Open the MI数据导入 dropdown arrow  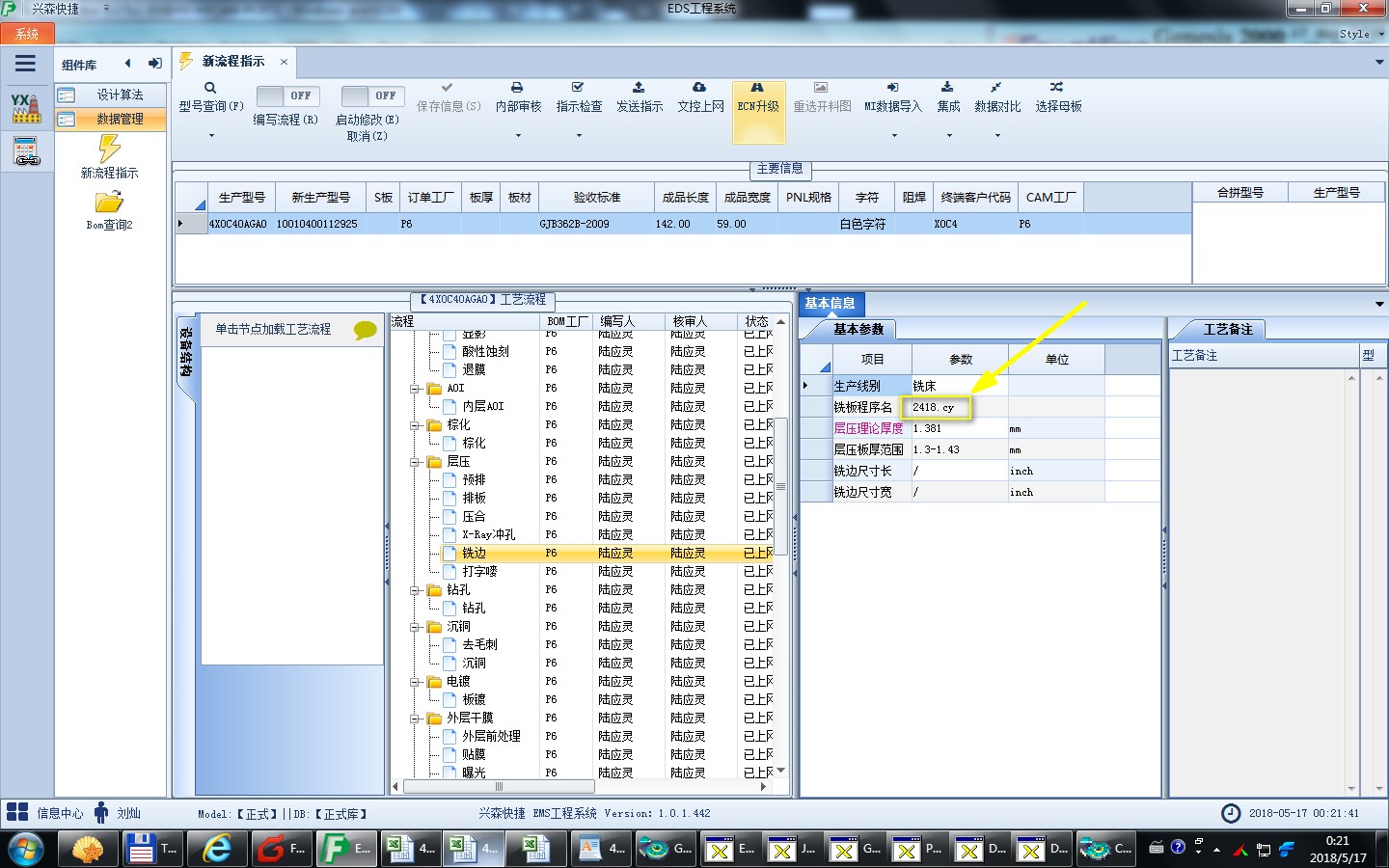[893, 135]
